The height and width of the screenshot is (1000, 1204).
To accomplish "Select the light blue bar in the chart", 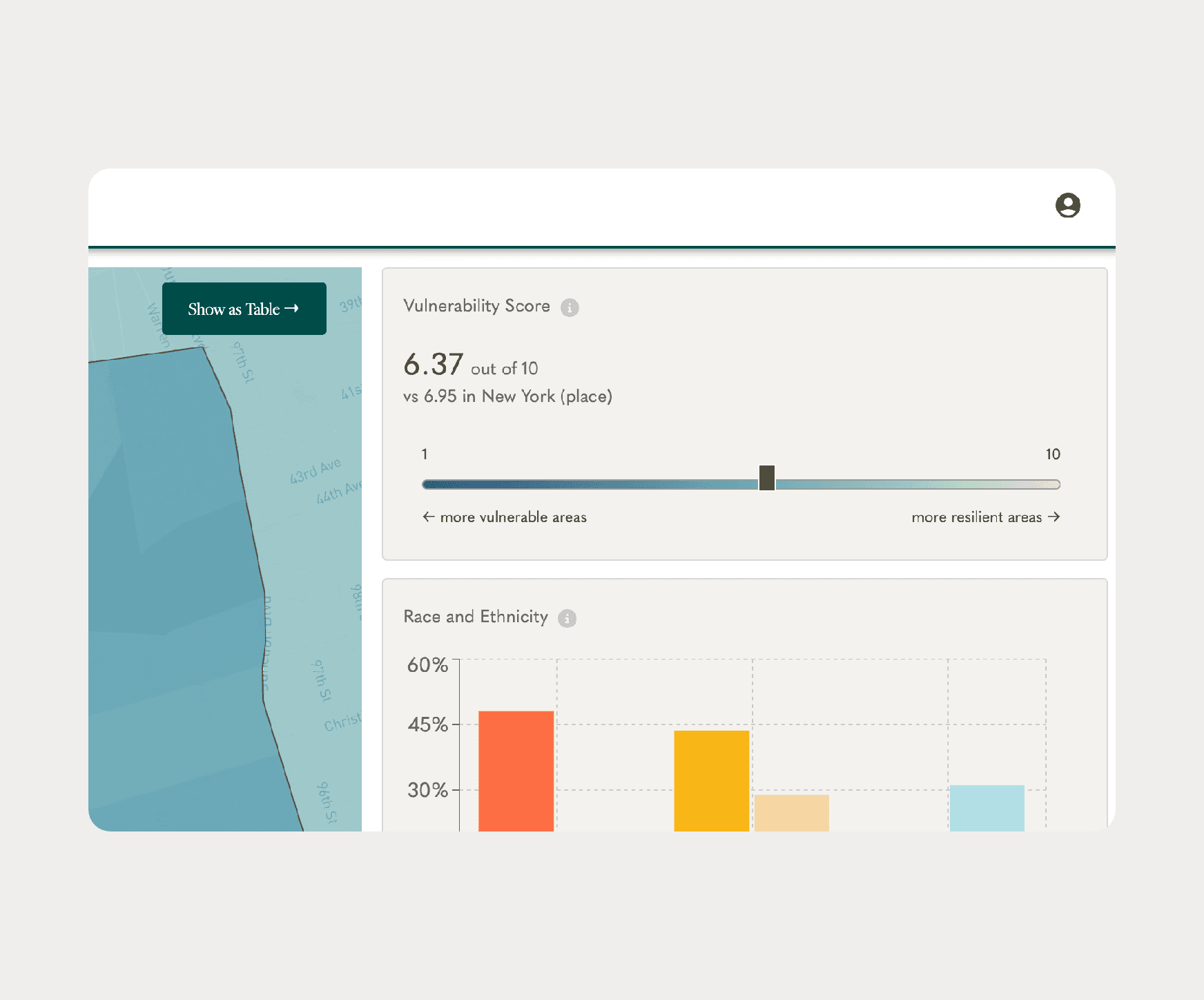I will [987, 808].
